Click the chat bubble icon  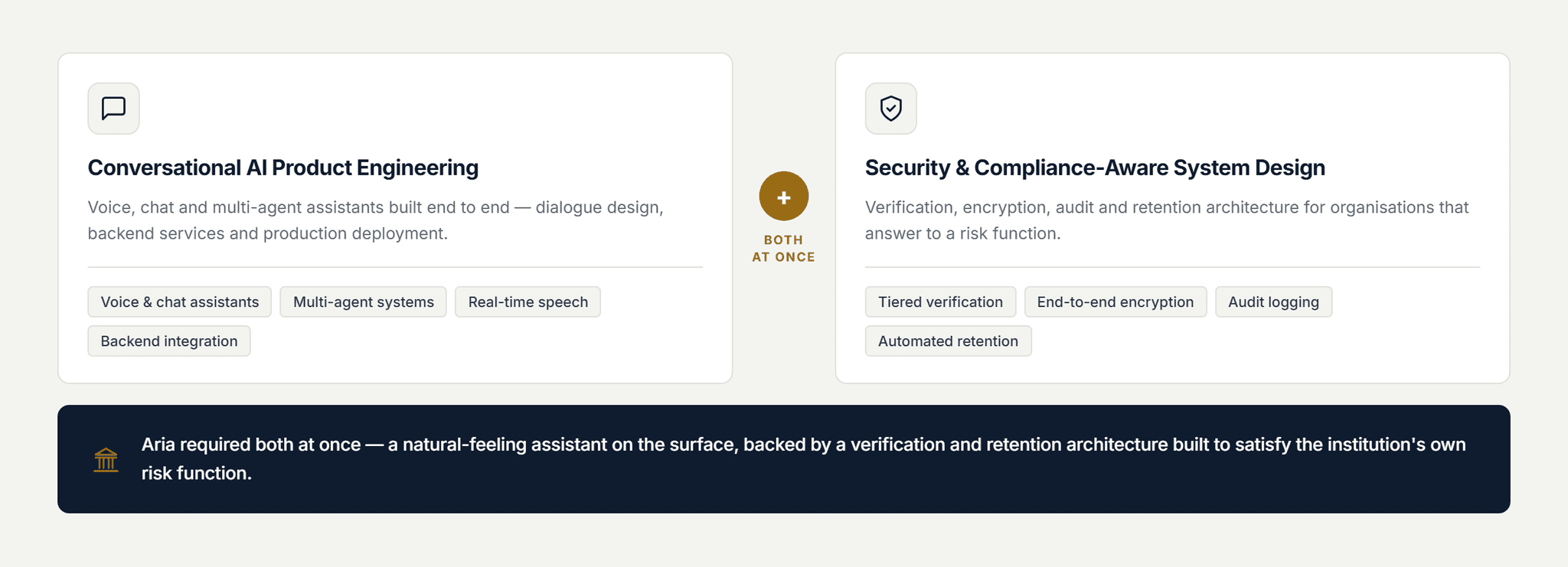pos(113,109)
